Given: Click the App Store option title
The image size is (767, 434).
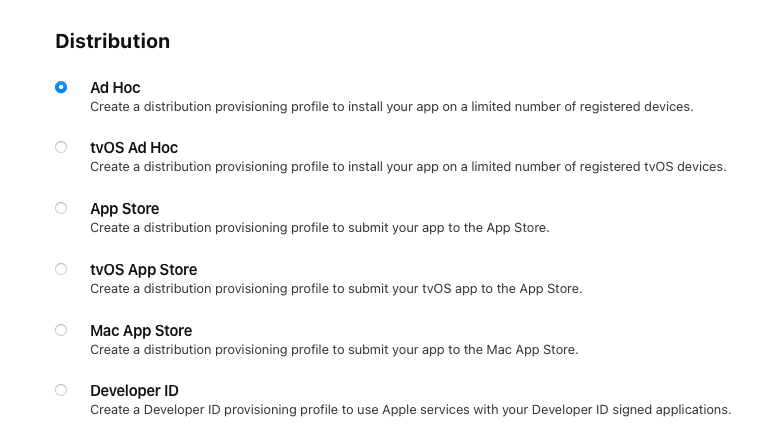Looking at the screenshot, I should pos(125,209).
